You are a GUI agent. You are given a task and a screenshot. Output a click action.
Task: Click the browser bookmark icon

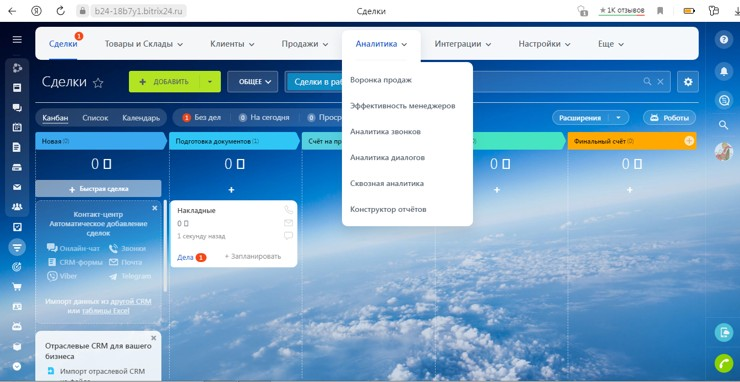[660, 10]
